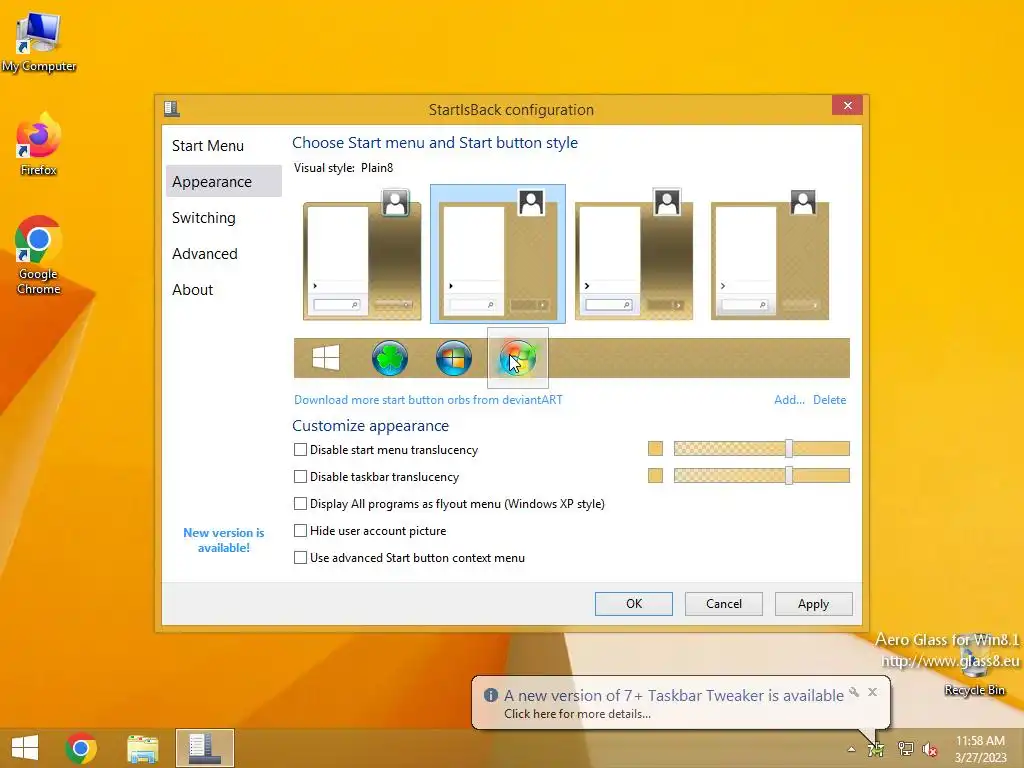Open Download more orbs from deviantART link
This screenshot has height=768, width=1024.
(428, 400)
